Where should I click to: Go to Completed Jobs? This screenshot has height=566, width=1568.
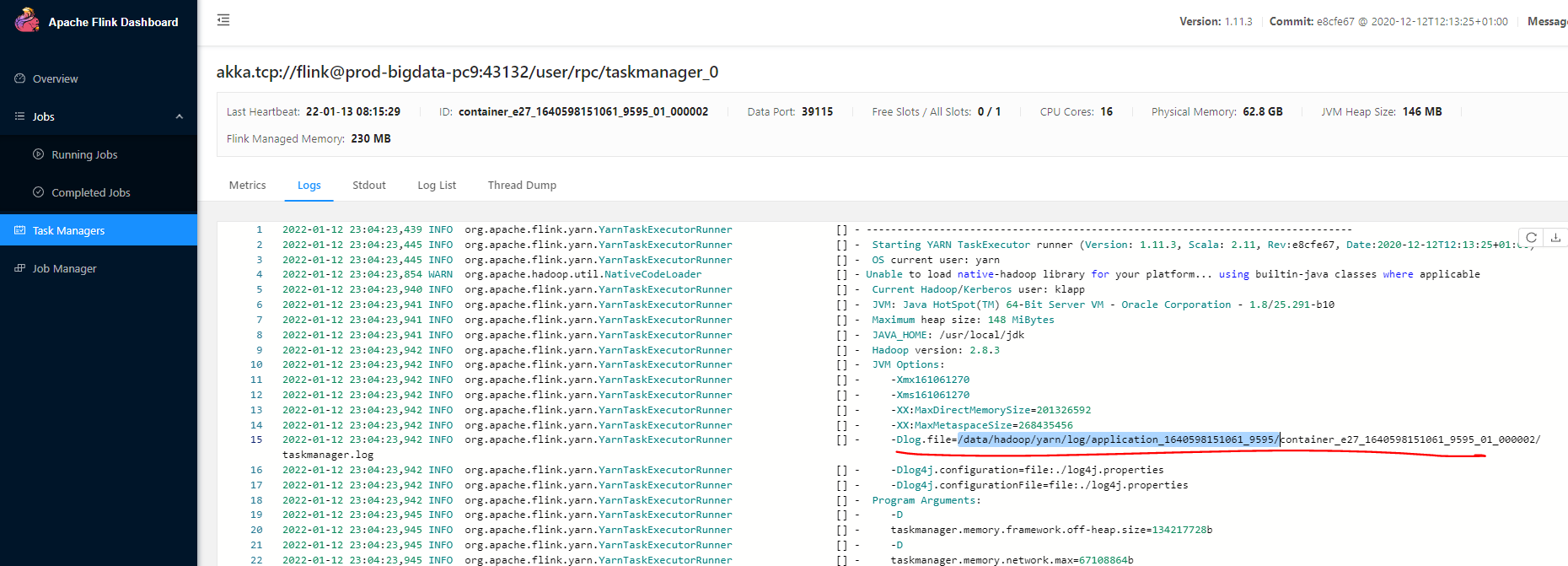tap(99, 192)
